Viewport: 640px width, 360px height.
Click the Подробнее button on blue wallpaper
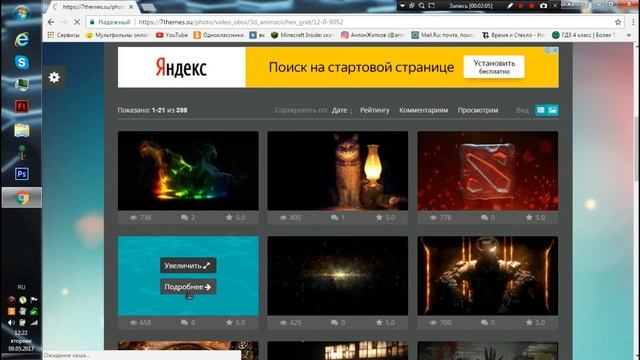188,287
